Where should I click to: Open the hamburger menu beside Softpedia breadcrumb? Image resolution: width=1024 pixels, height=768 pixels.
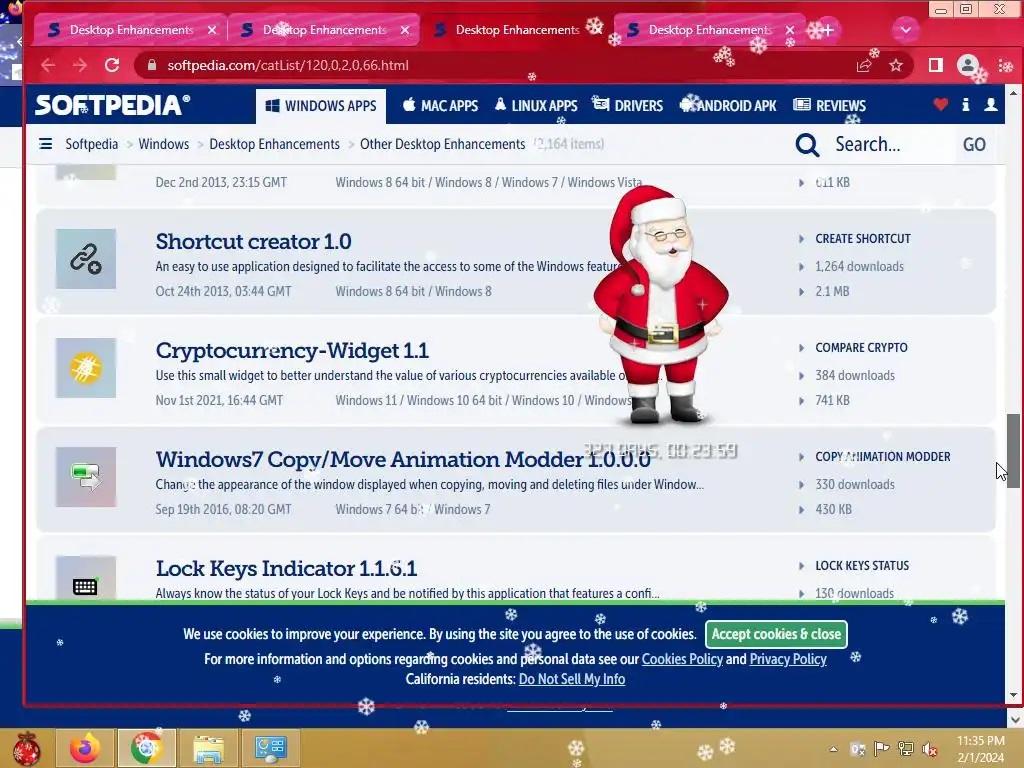point(46,144)
